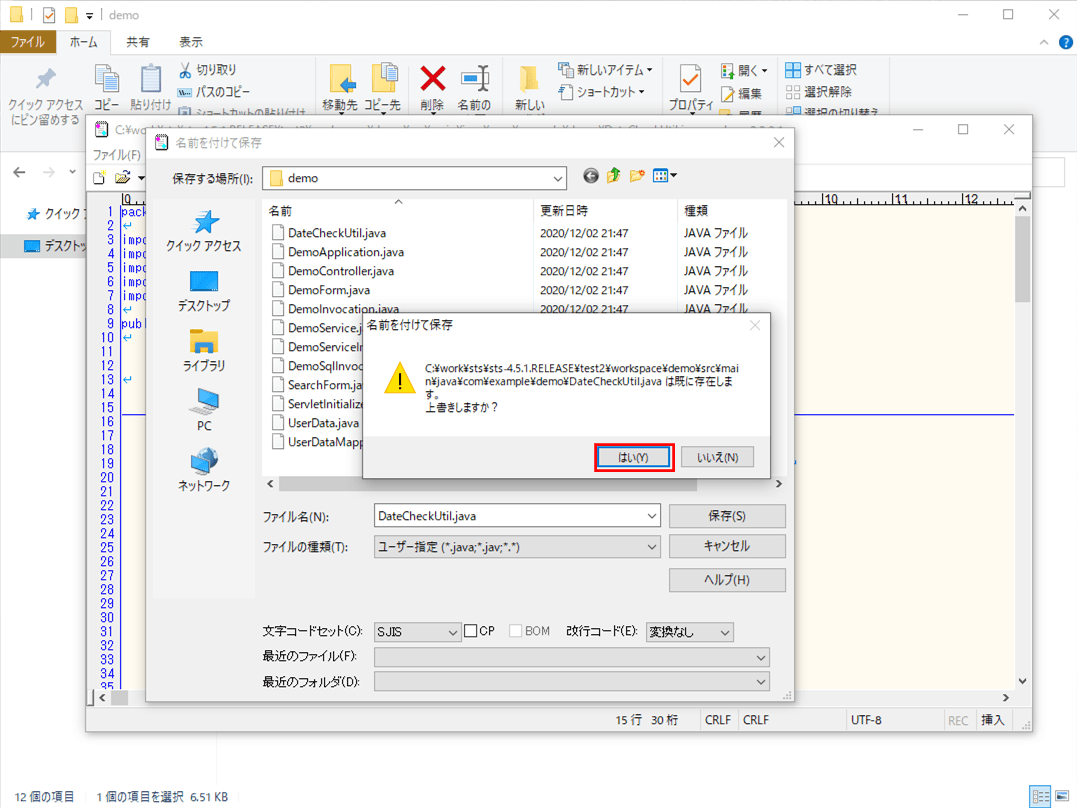Open the Libraries icon in places bar
This screenshot has width=1077, height=808.
click(204, 343)
